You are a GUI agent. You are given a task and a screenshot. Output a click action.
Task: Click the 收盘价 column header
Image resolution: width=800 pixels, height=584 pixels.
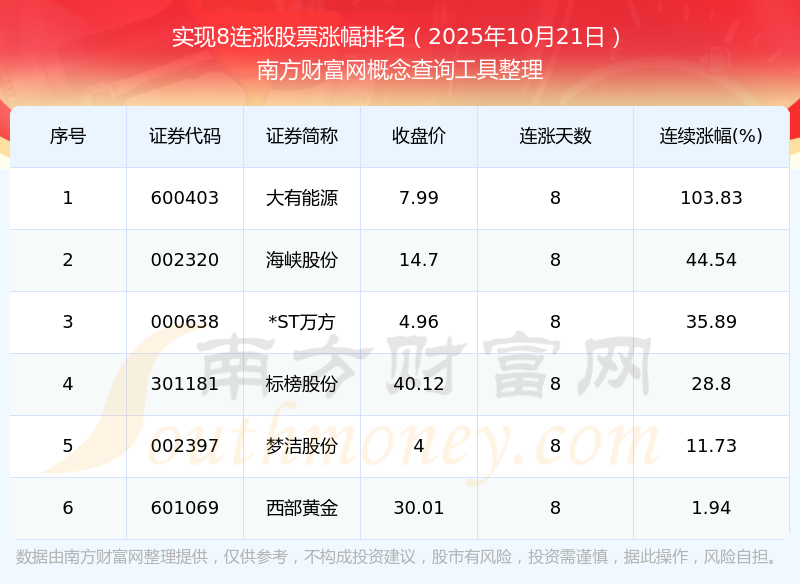pyautogui.click(x=419, y=136)
